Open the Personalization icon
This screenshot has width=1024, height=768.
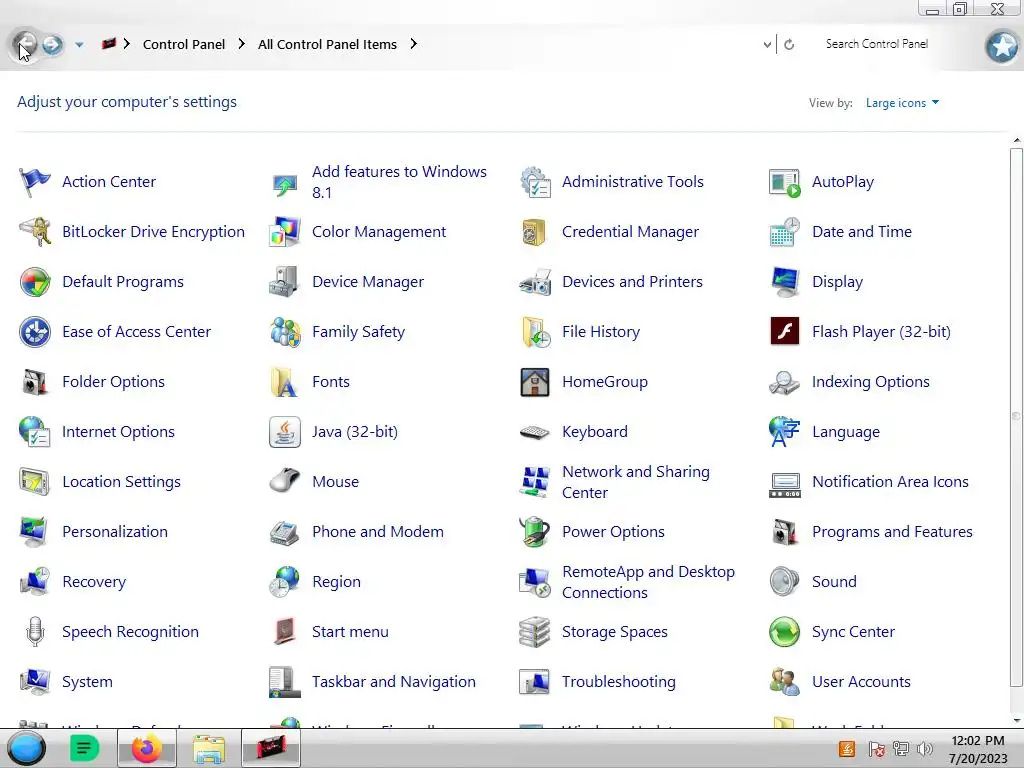(35, 532)
